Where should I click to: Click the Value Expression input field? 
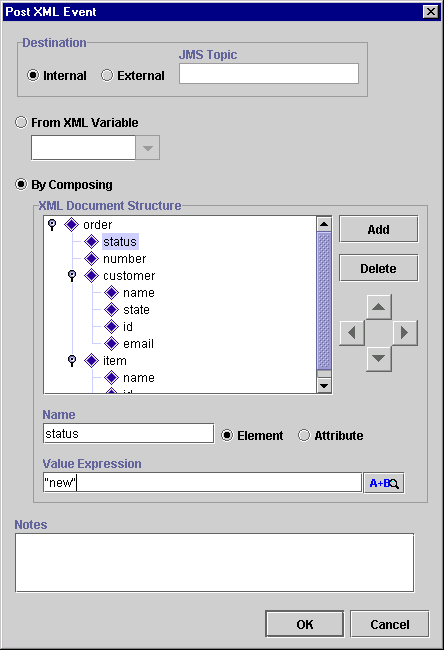(x=202, y=483)
